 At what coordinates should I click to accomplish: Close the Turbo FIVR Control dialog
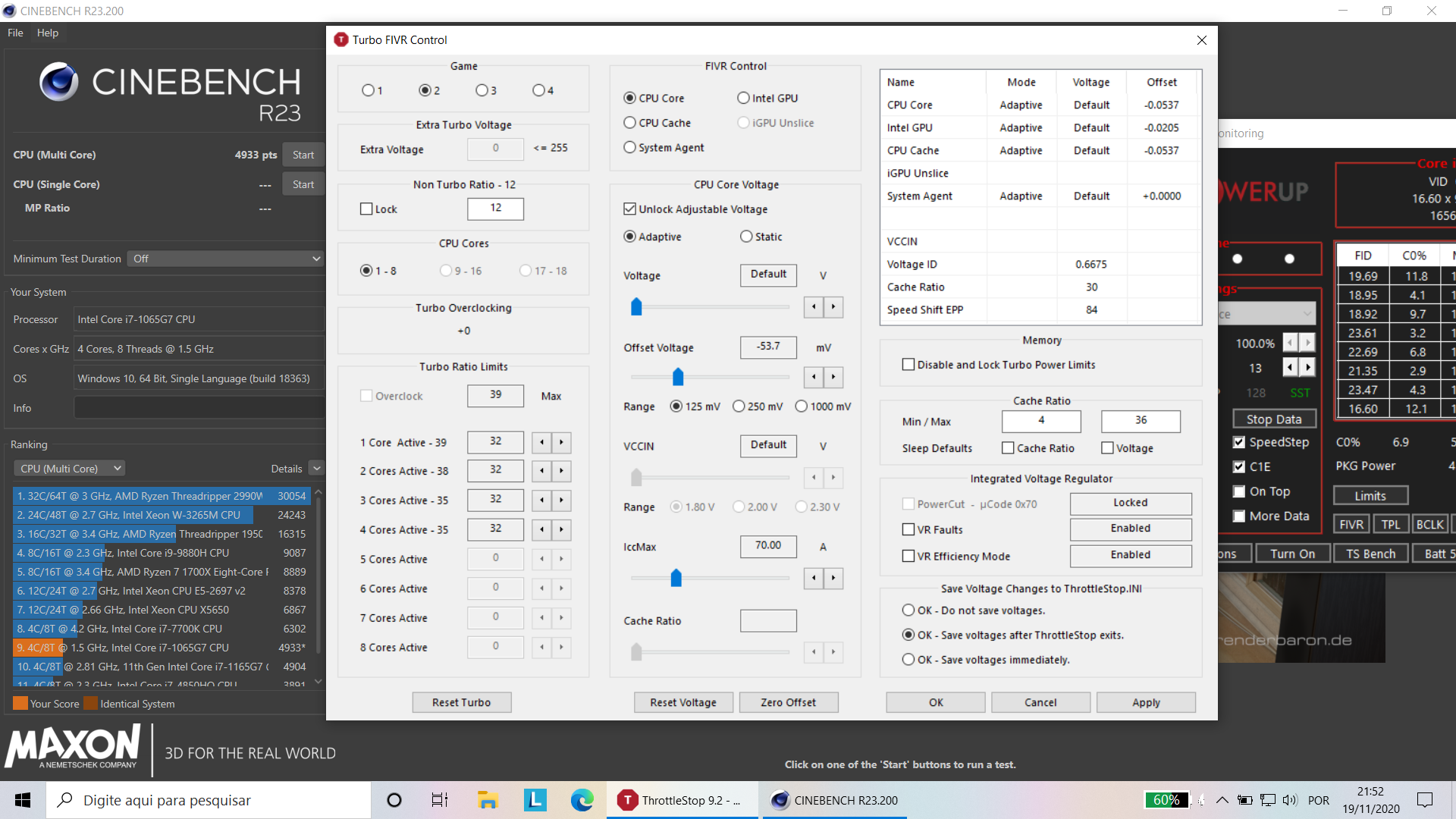pyautogui.click(x=1202, y=40)
